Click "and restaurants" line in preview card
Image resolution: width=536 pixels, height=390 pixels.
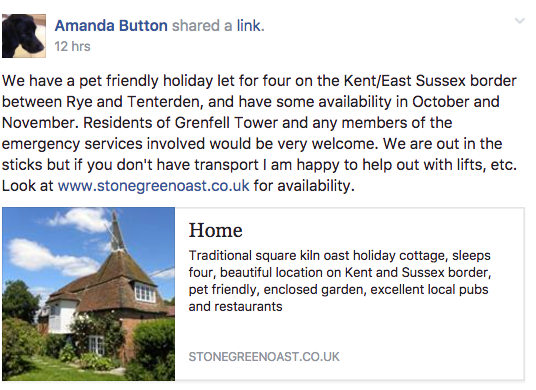coord(236,307)
